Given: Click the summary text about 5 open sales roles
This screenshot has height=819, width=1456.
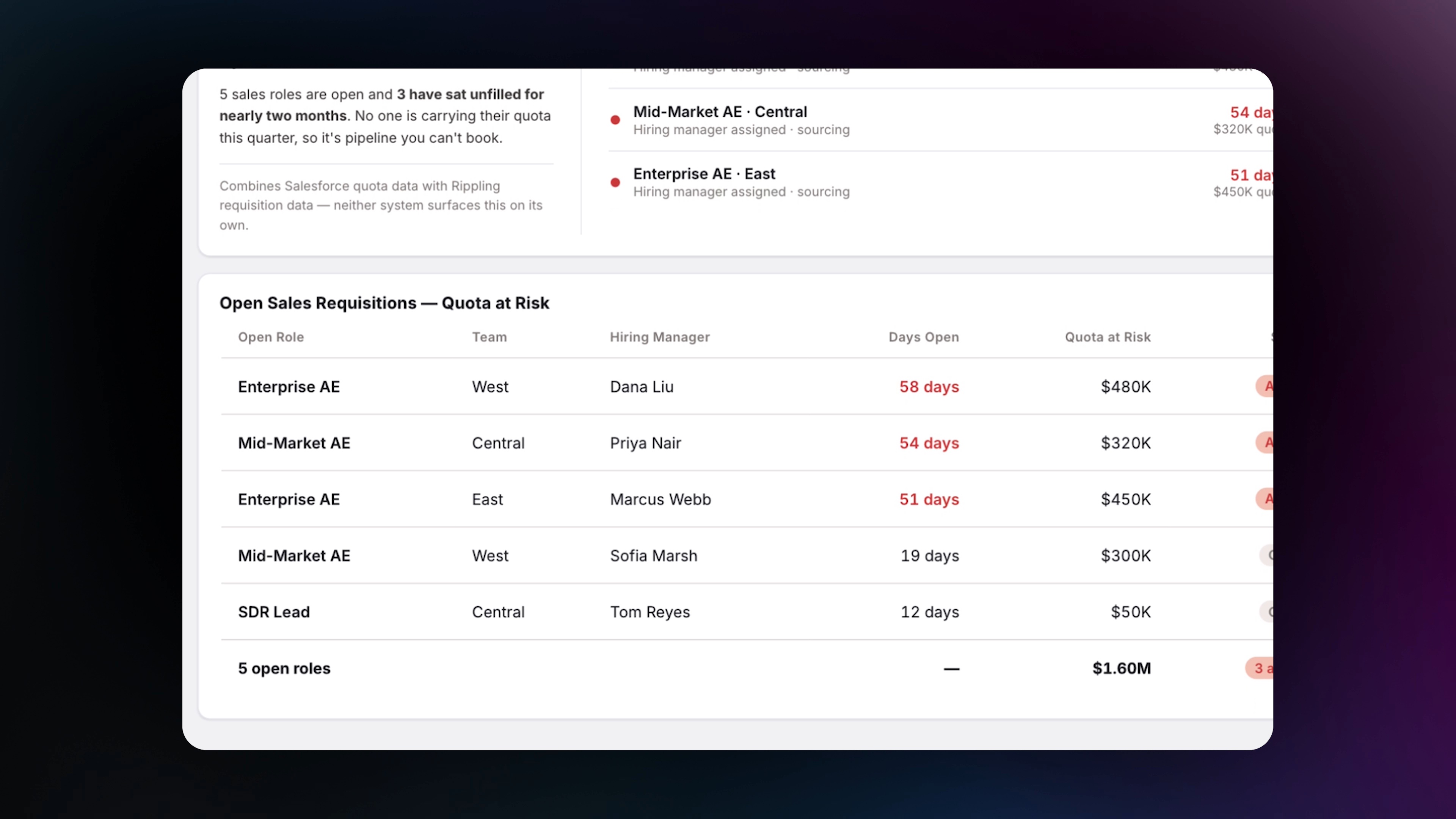Looking at the screenshot, I should pyautogui.click(x=385, y=116).
